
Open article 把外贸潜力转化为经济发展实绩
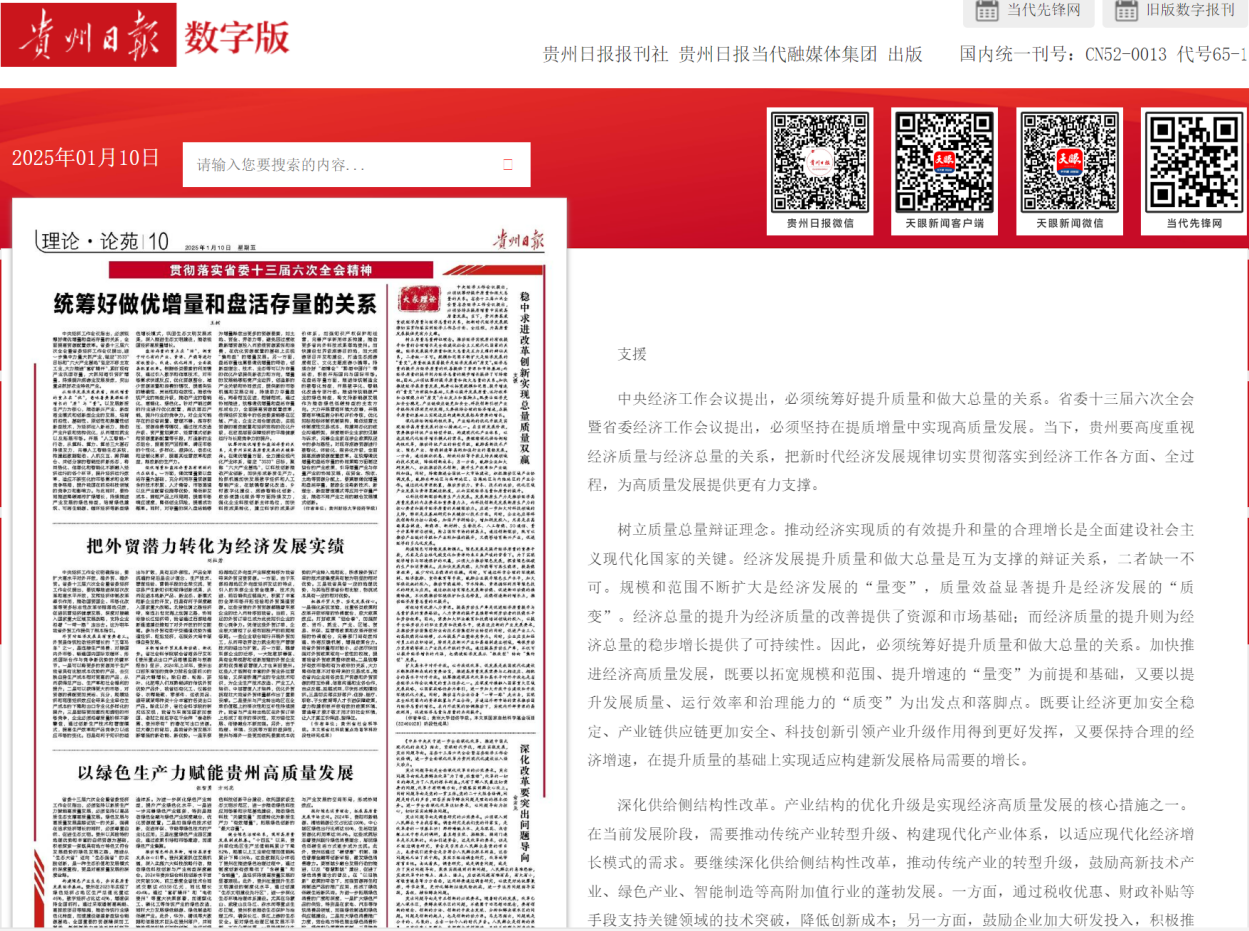215,546
